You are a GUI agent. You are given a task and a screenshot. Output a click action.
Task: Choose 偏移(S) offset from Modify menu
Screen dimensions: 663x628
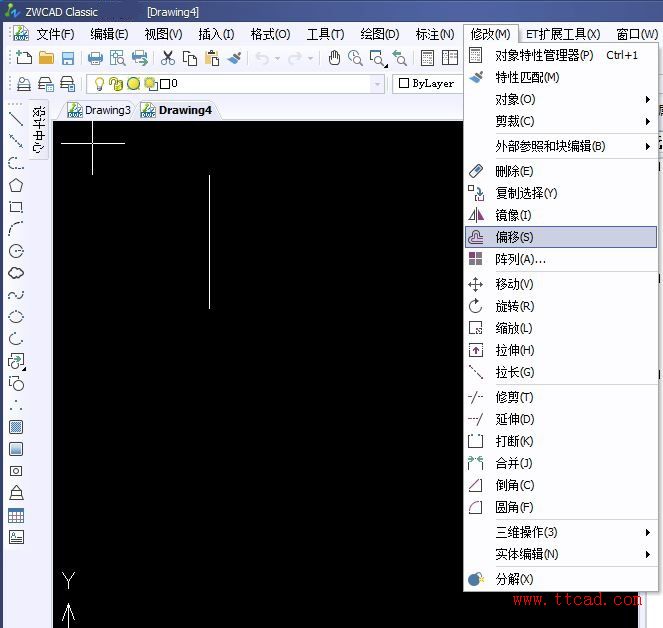[561, 237]
